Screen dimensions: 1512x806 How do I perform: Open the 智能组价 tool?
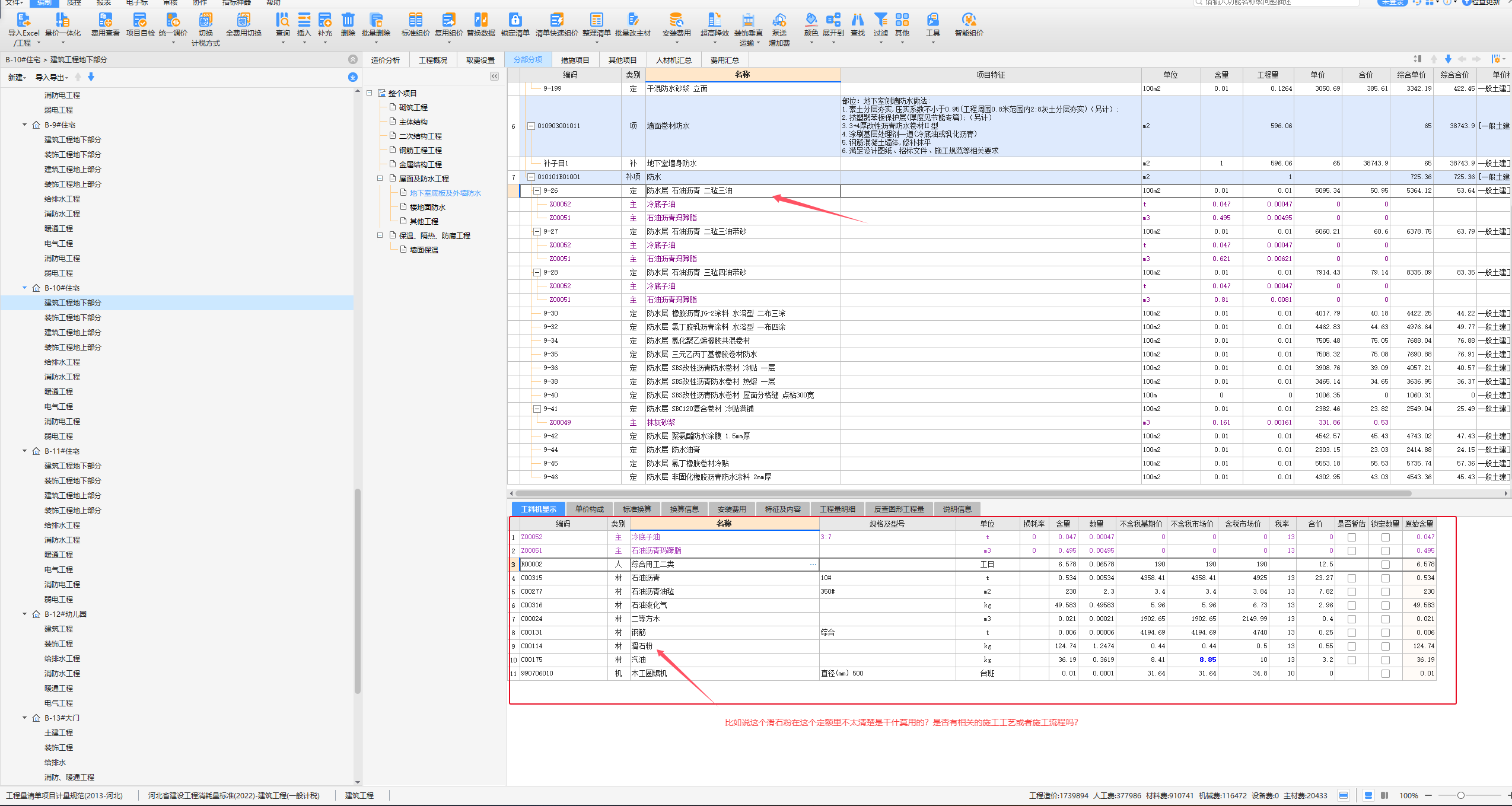tap(969, 25)
